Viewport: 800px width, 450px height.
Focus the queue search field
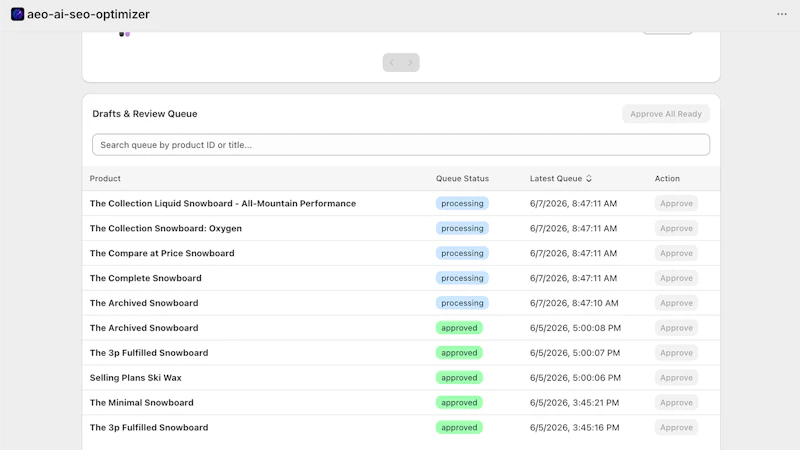pos(401,145)
